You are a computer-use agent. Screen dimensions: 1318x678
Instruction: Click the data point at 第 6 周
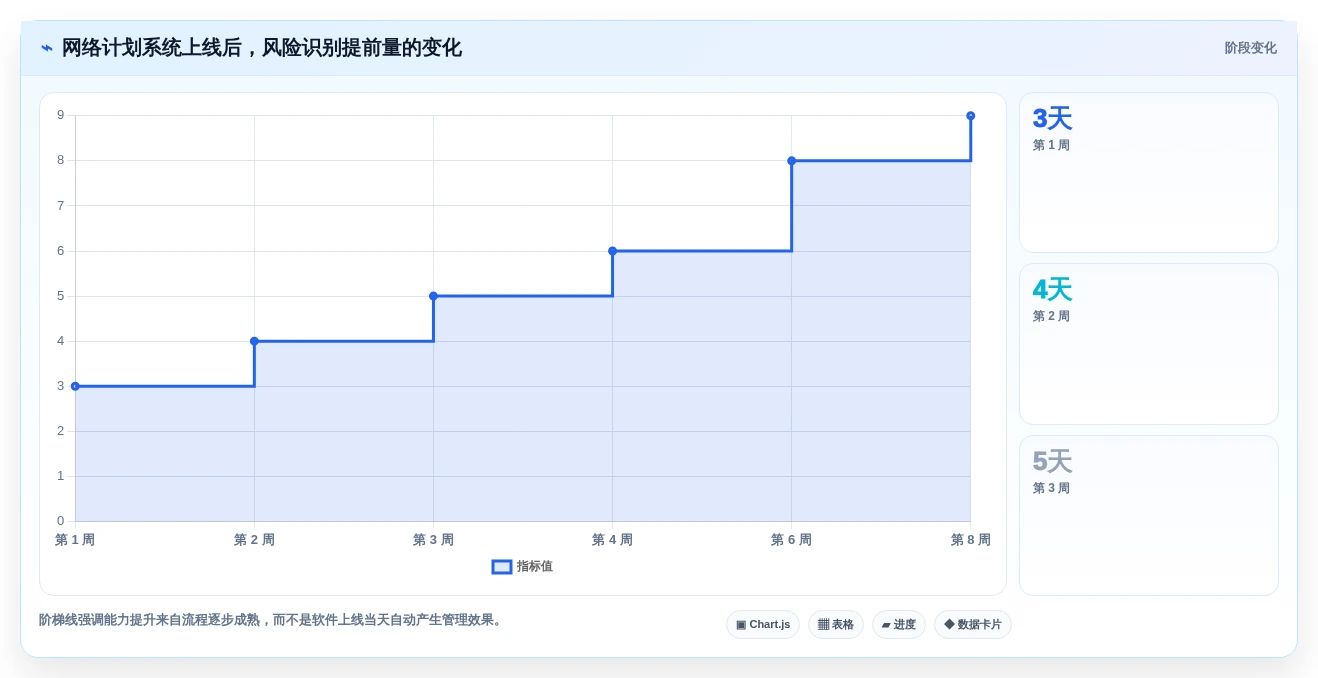point(791,160)
